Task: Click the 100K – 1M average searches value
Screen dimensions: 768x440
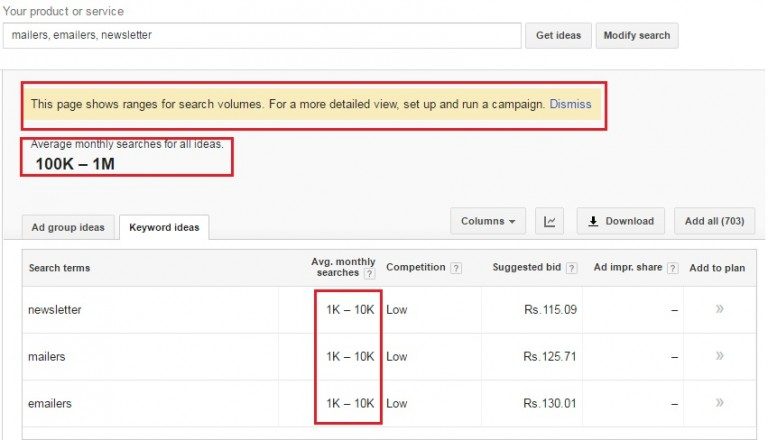Action: click(x=75, y=164)
